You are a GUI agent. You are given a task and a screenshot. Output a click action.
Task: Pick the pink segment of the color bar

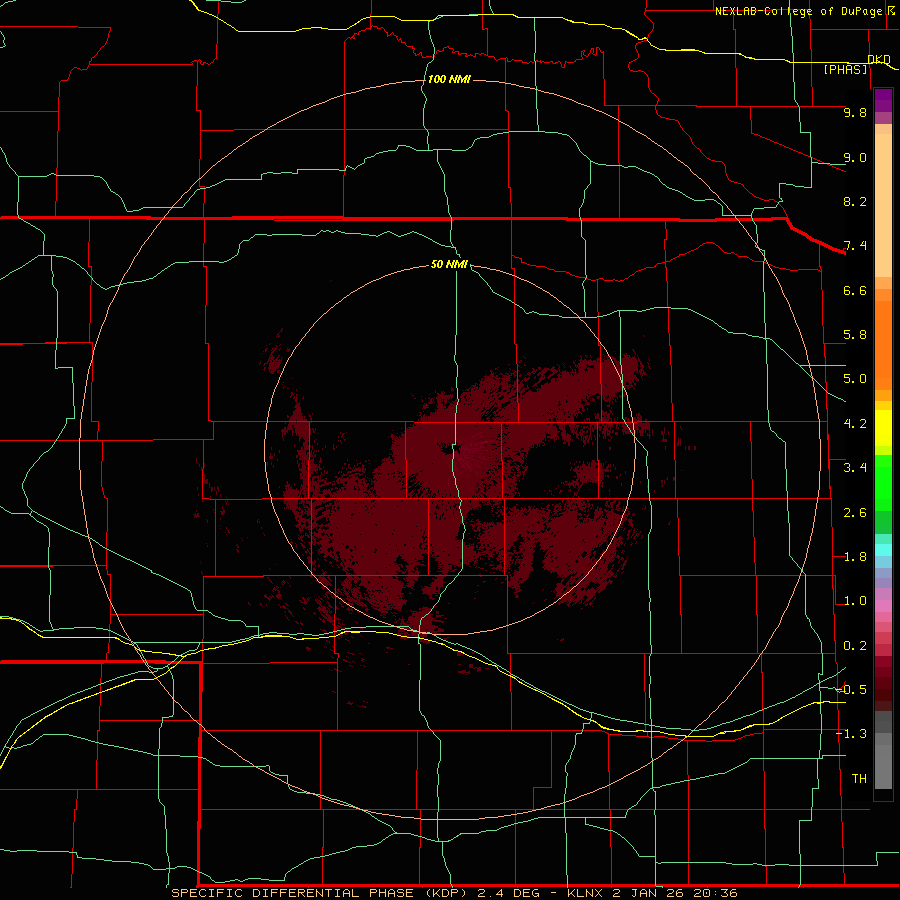[883, 606]
